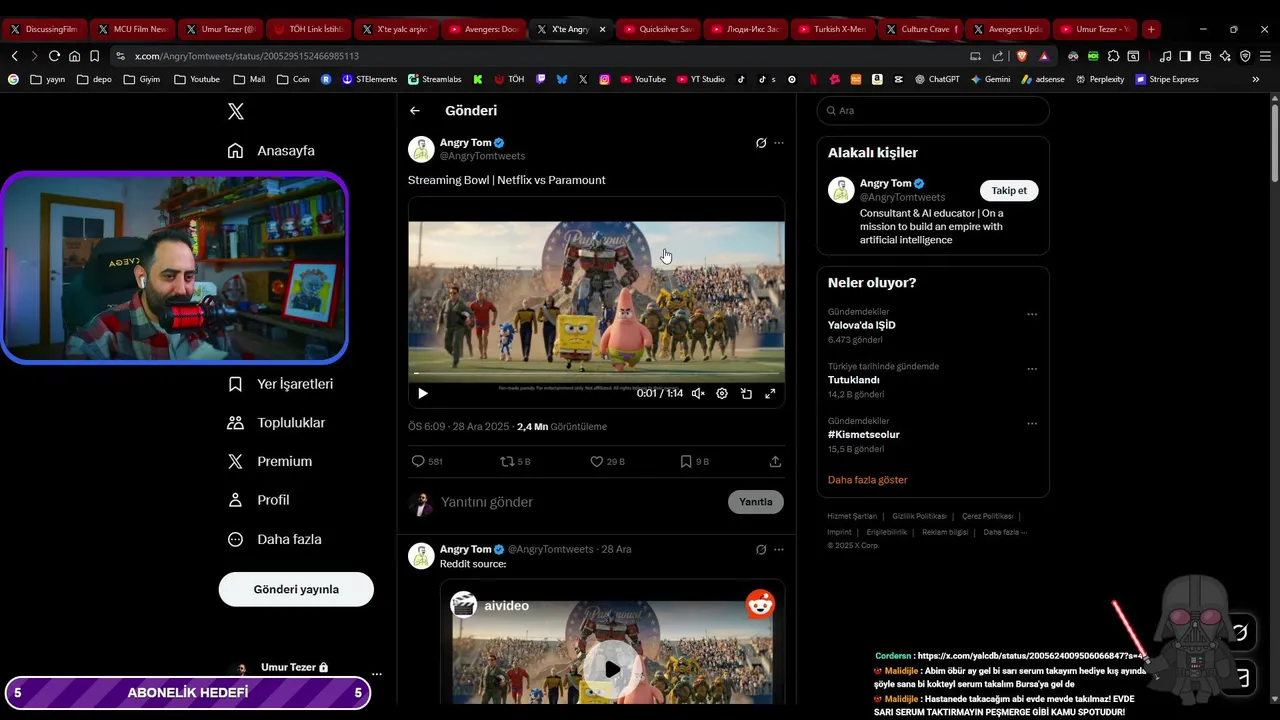1280x720 pixels.
Task: Open Tutuklandı trend options menu
Action: tap(1032, 369)
